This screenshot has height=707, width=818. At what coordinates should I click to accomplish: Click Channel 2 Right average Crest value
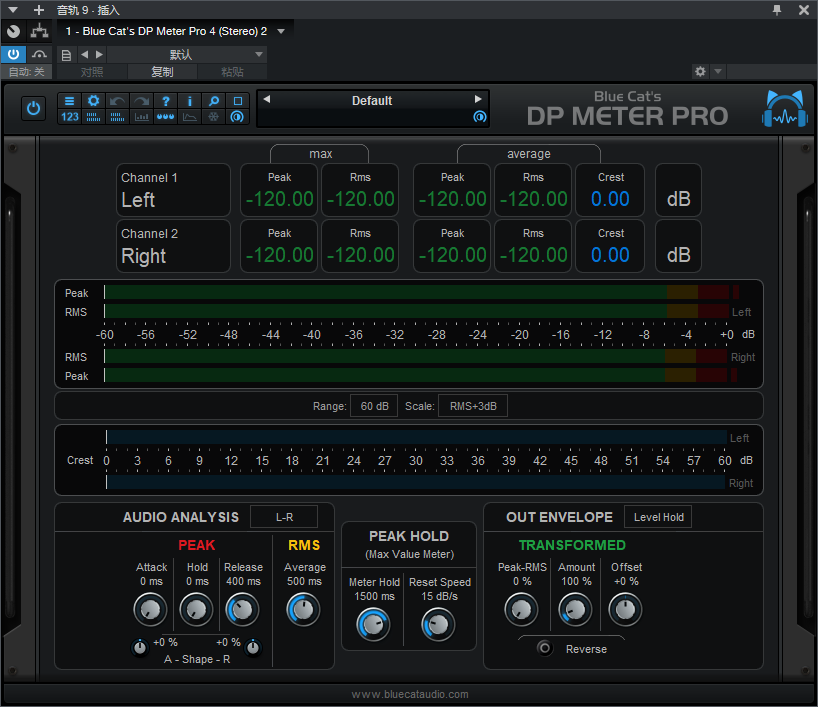pyautogui.click(x=610, y=255)
